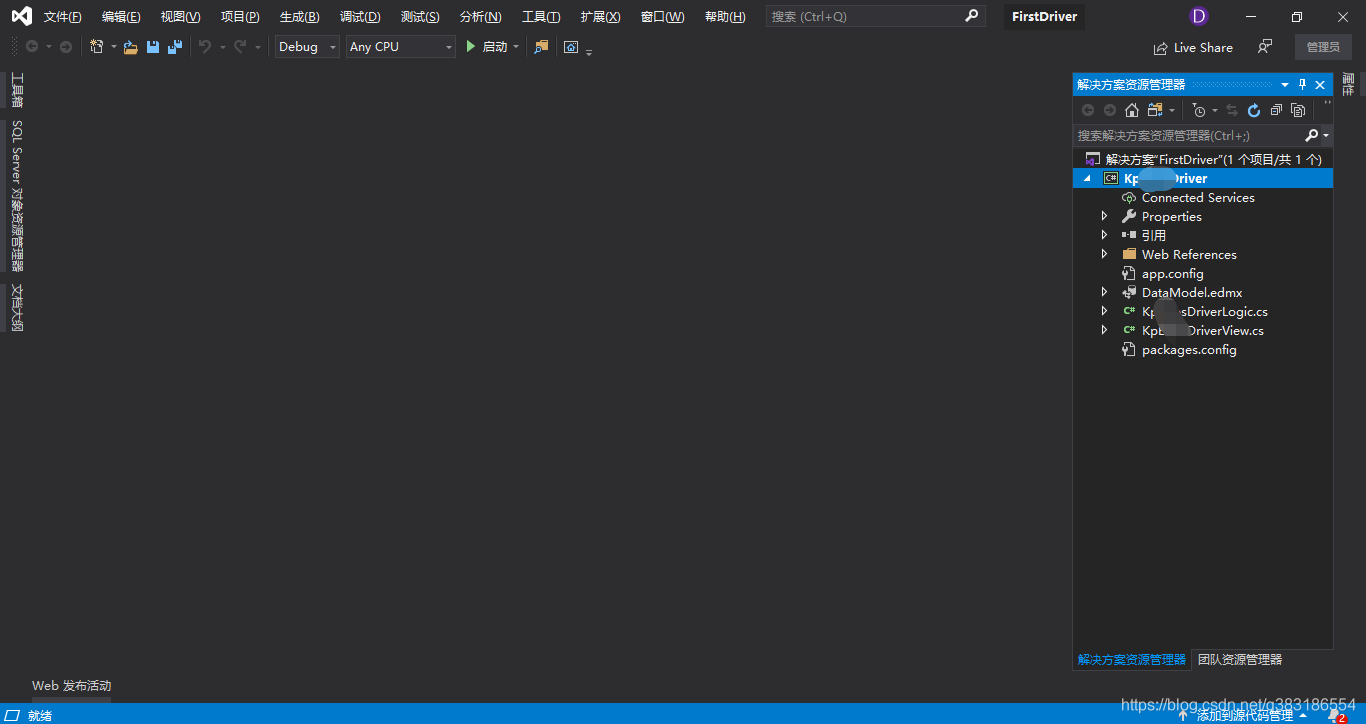Click the magnifier icon in Solution Explorer search
Screen dimensions: 1366x724
point(1312,135)
